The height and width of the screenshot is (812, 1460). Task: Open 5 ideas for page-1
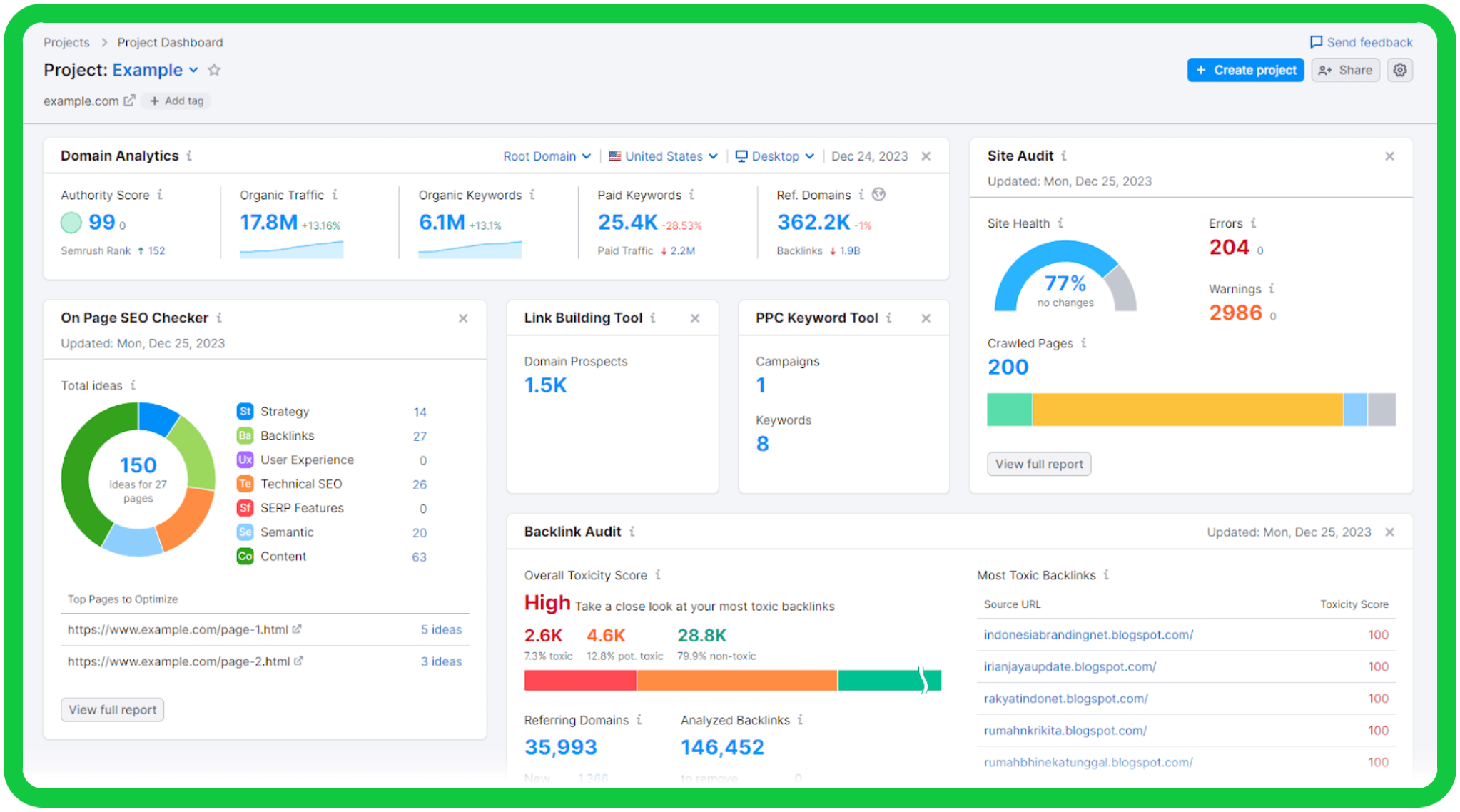coord(441,629)
